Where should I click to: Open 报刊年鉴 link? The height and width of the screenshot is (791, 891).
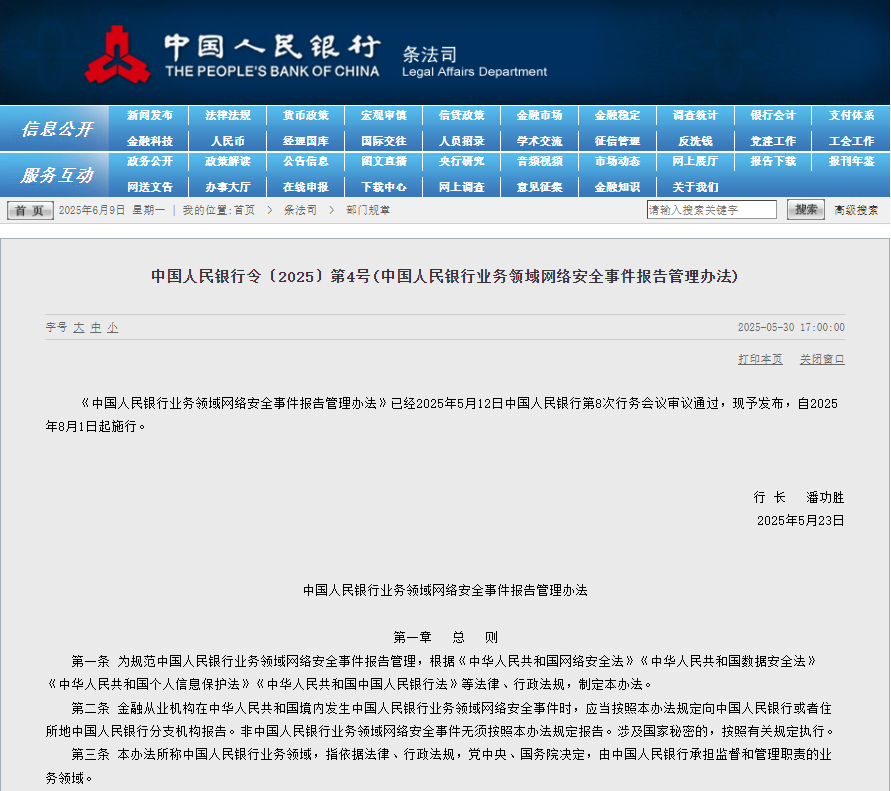tap(851, 161)
